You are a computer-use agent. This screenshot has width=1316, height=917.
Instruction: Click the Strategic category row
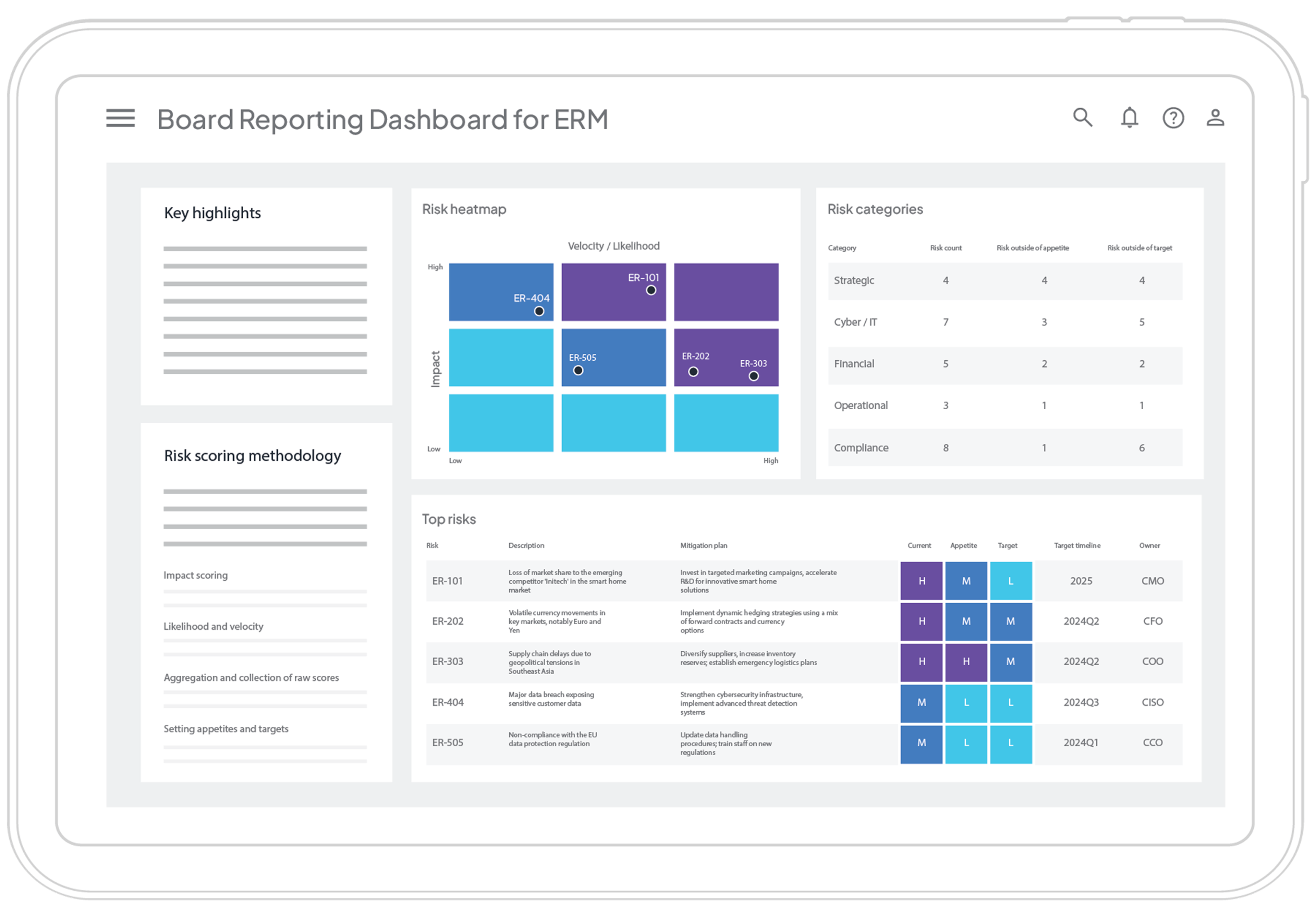coord(854,280)
